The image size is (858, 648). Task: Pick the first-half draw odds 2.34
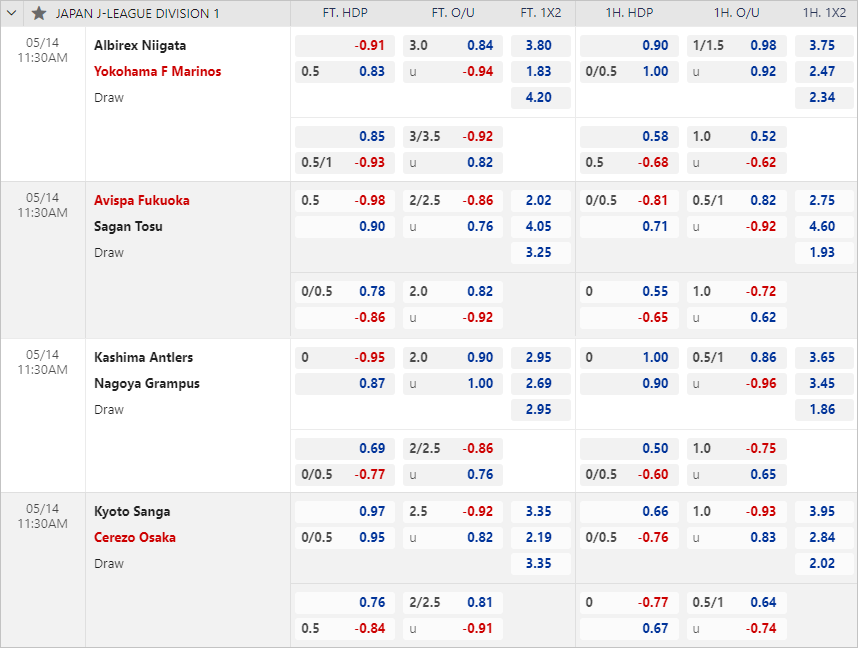pyautogui.click(x=824, y=97)
